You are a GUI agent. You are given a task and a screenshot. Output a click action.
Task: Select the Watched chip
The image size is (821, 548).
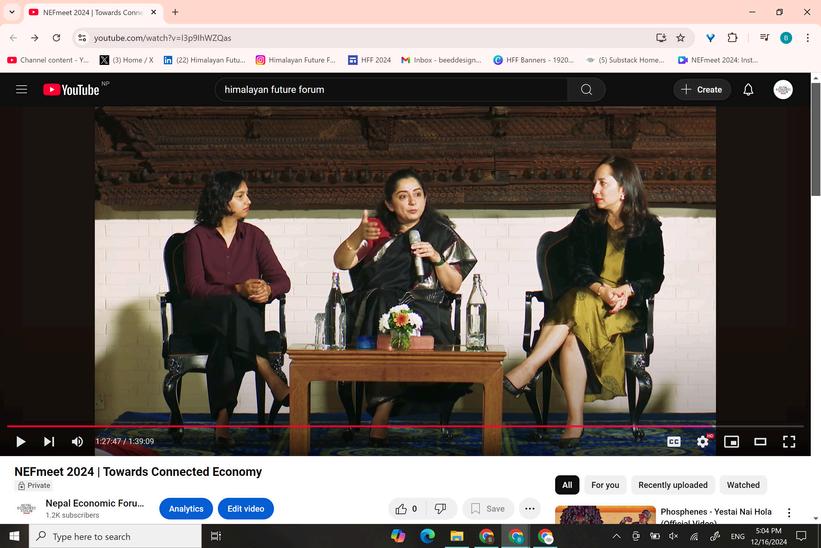click(743, 485)
